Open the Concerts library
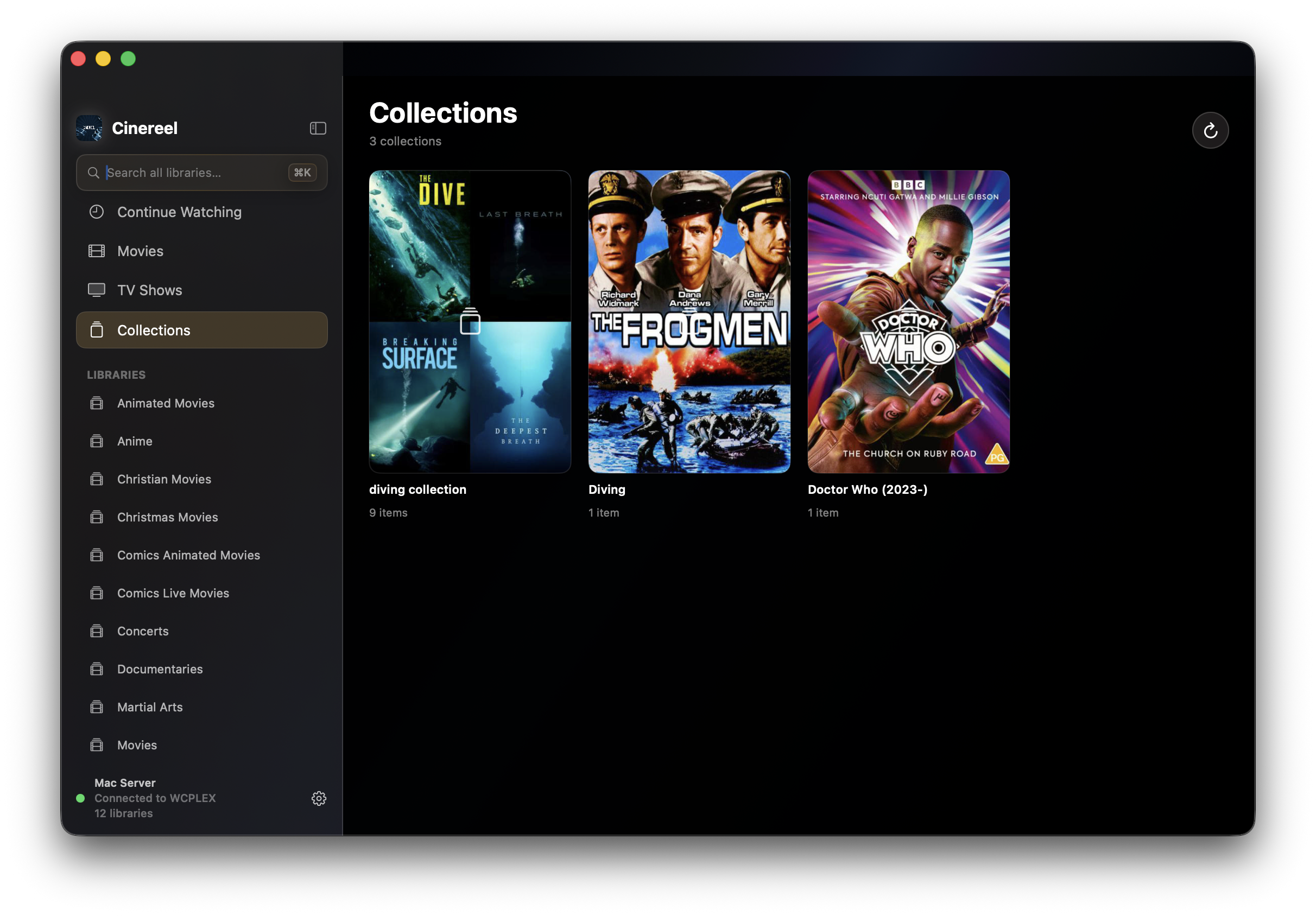The height and width of the screenshot is (916, 1316). (202, 631)
